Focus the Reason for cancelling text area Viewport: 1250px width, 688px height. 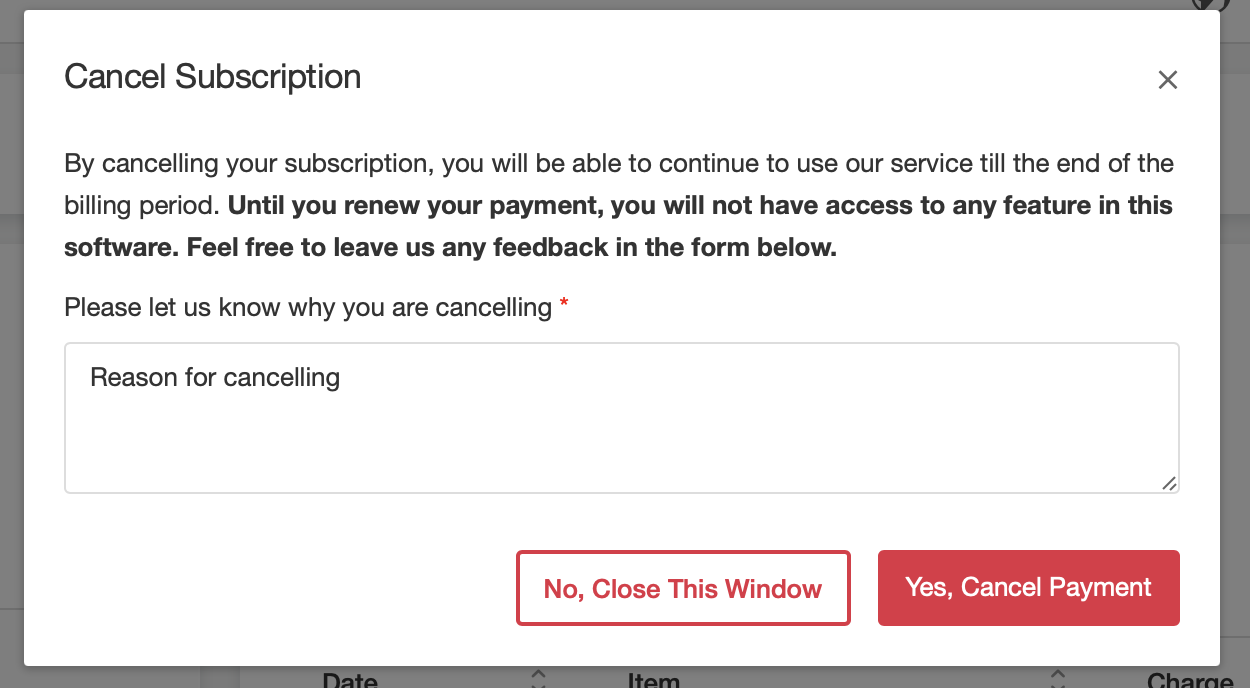click(x=622, y=418)
